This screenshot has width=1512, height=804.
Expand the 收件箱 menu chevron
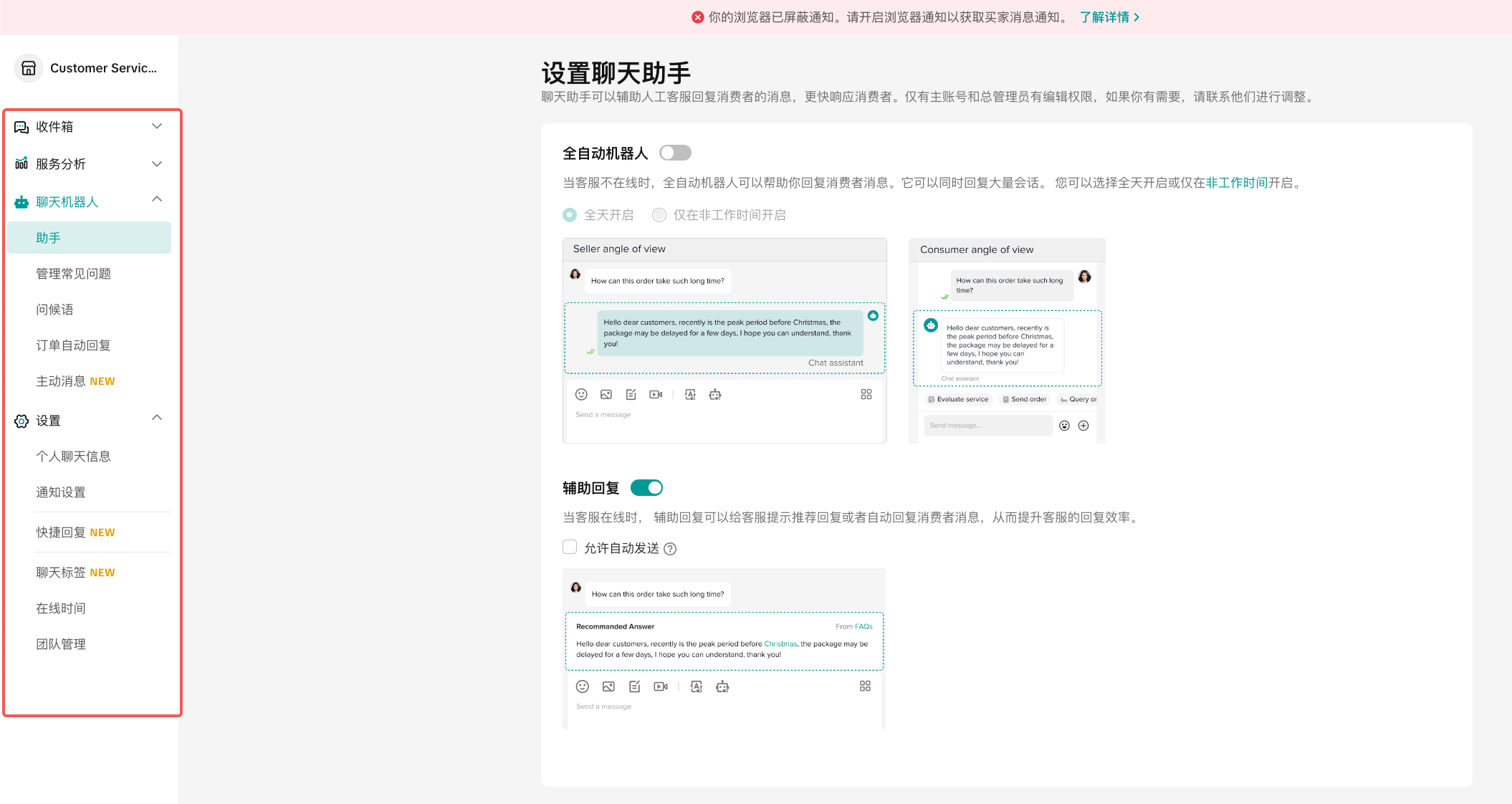click(157, 126)
